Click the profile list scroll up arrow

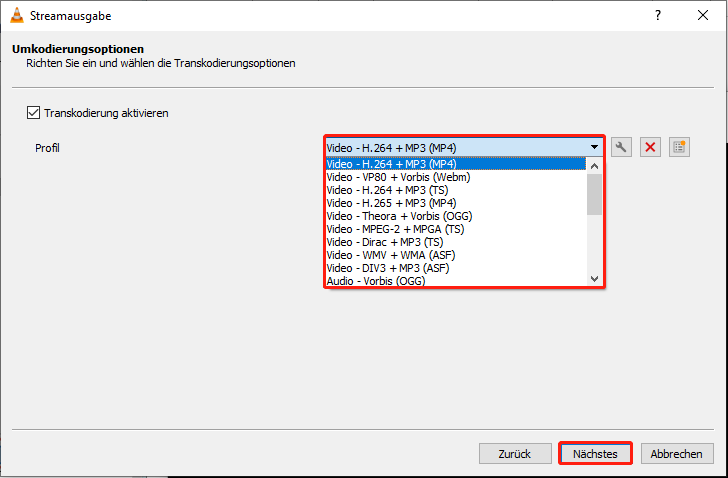coord(594,166)
